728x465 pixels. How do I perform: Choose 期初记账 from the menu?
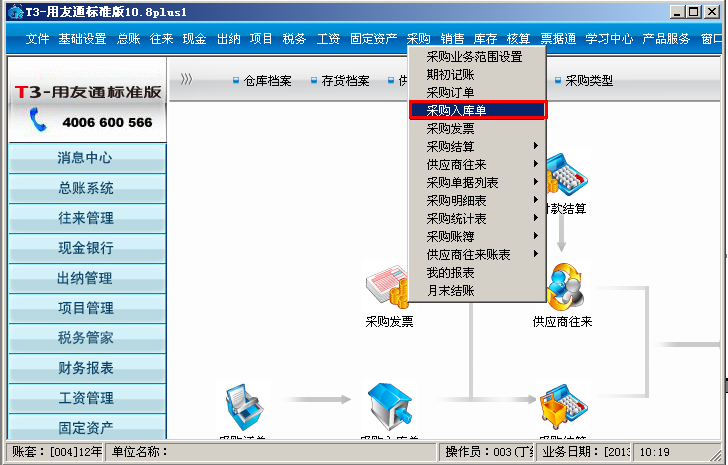coord(477,74)
